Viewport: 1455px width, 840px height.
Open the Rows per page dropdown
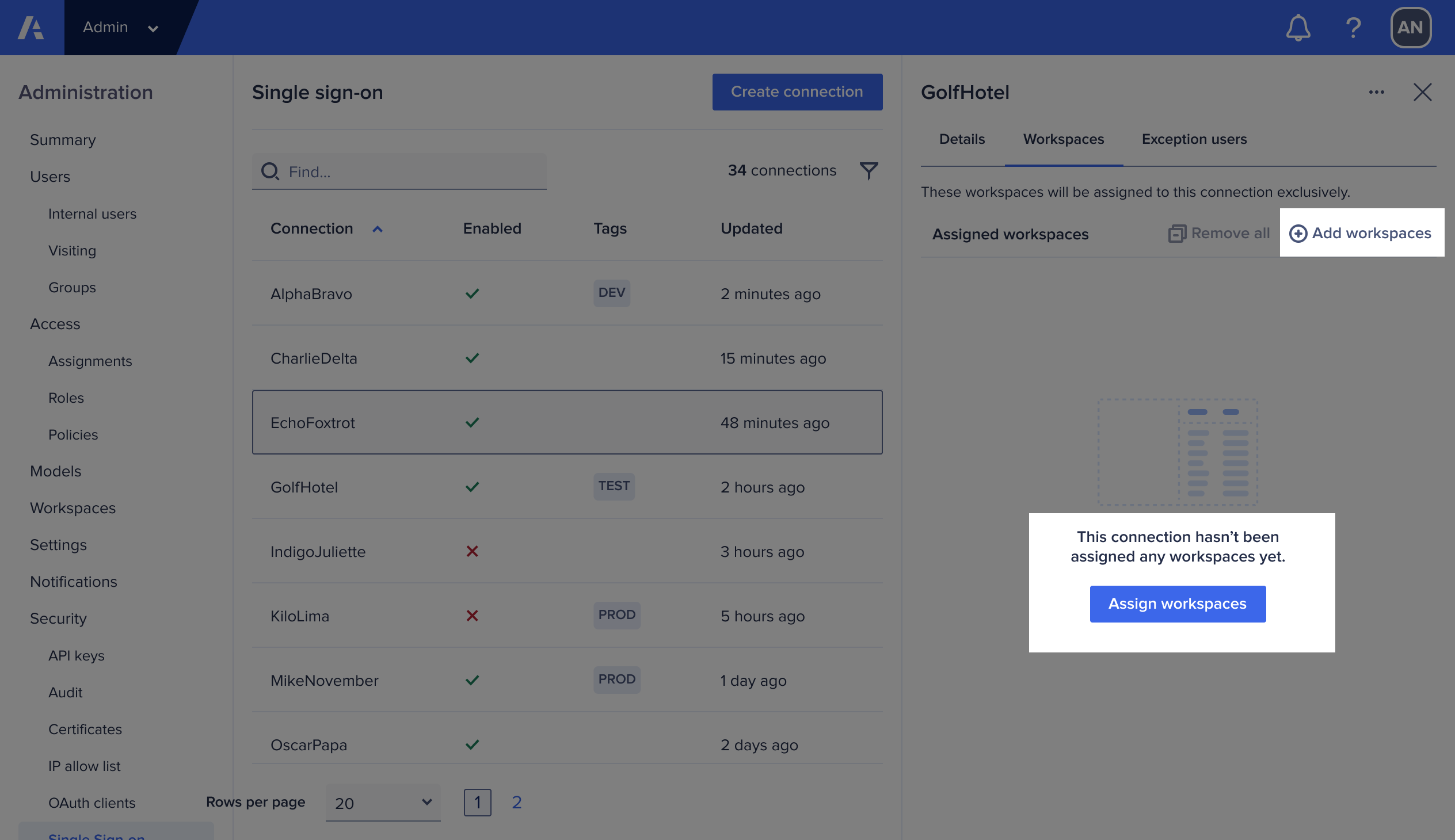382,803
